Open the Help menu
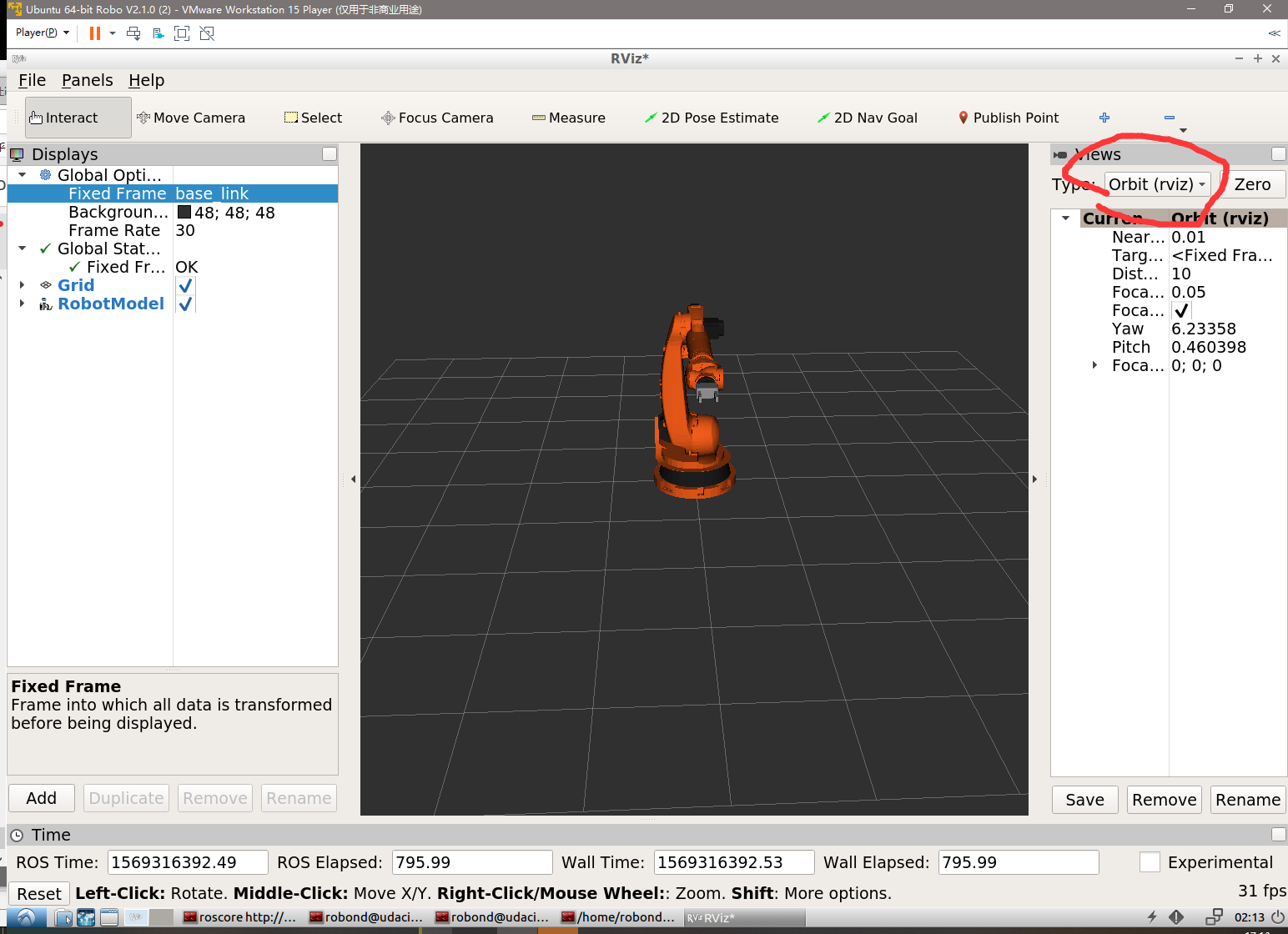 146,80
